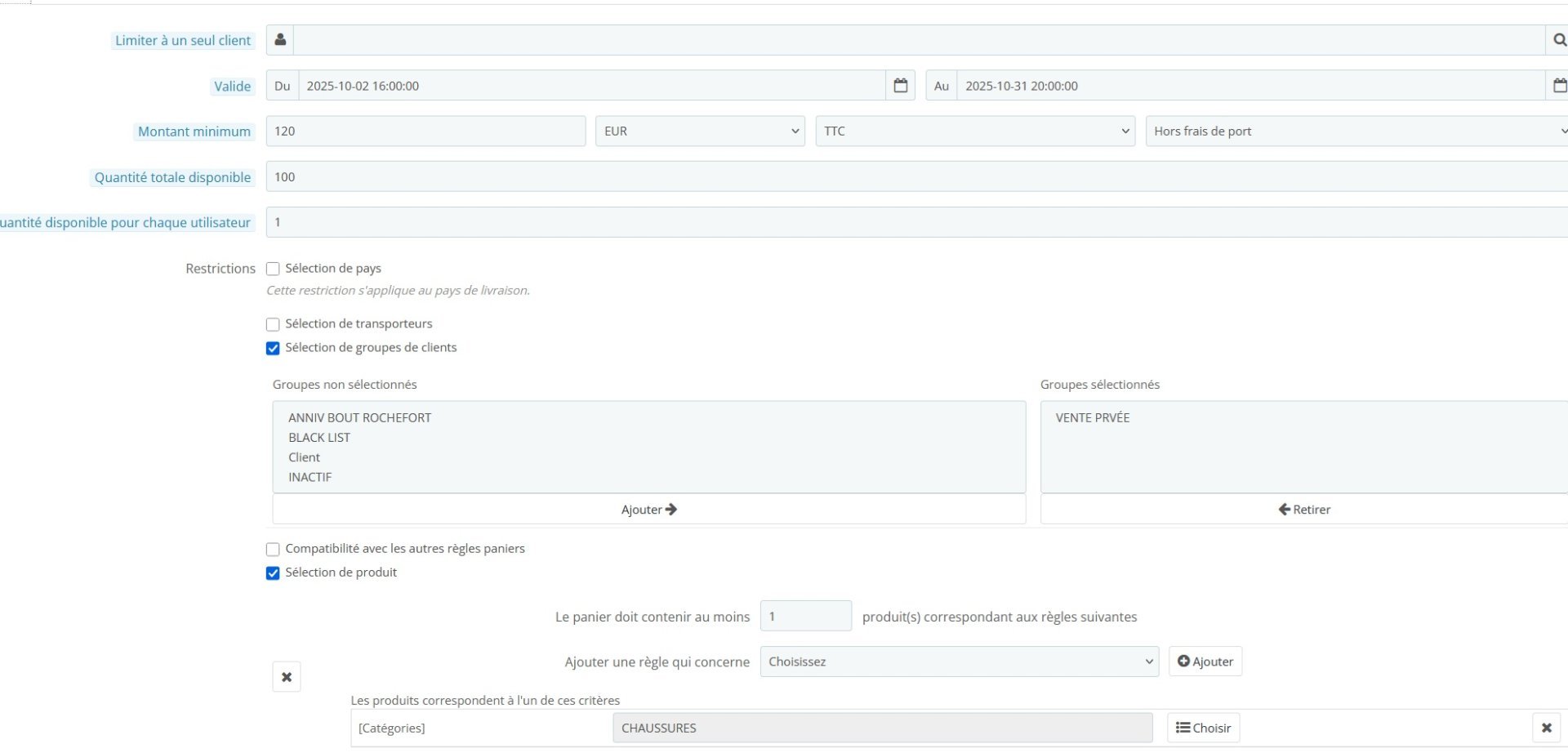
Task: Click the customer person icon
Action: pos(280,40)
